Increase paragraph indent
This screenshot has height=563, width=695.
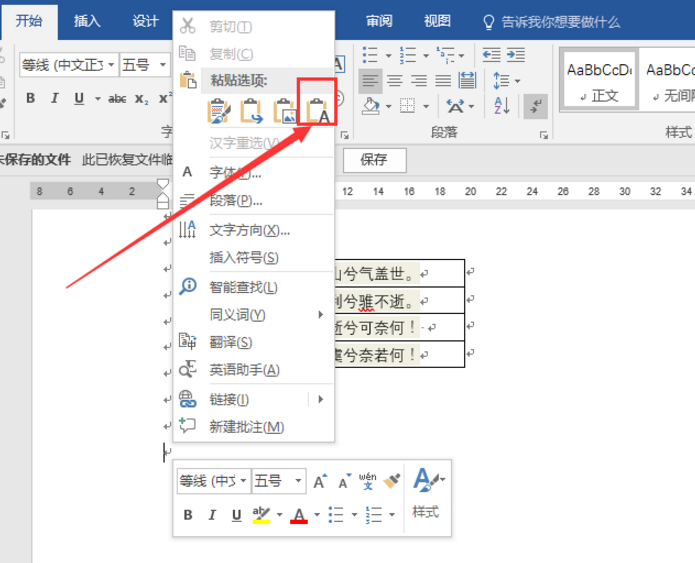click(516, 55)
